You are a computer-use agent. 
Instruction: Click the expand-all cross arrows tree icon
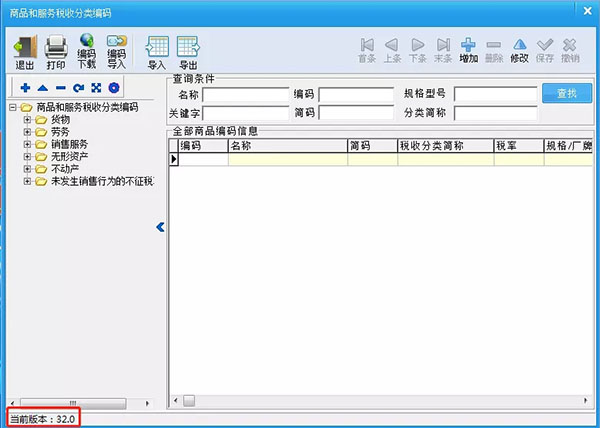(x=96, y=88)
